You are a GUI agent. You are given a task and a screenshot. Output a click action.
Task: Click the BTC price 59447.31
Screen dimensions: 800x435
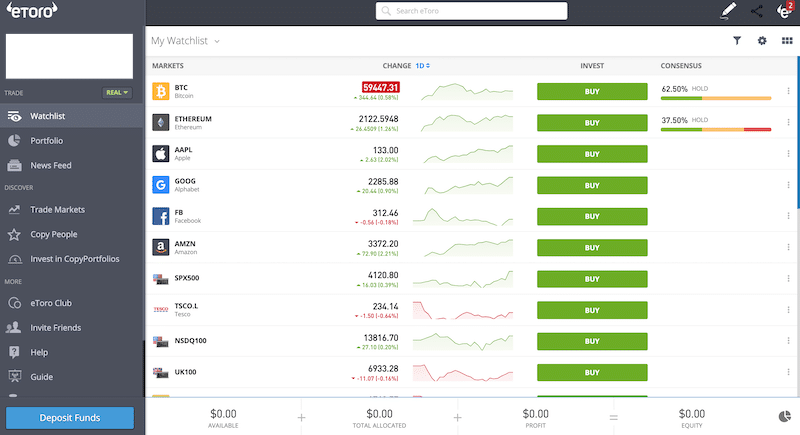(x=381, y=87)
